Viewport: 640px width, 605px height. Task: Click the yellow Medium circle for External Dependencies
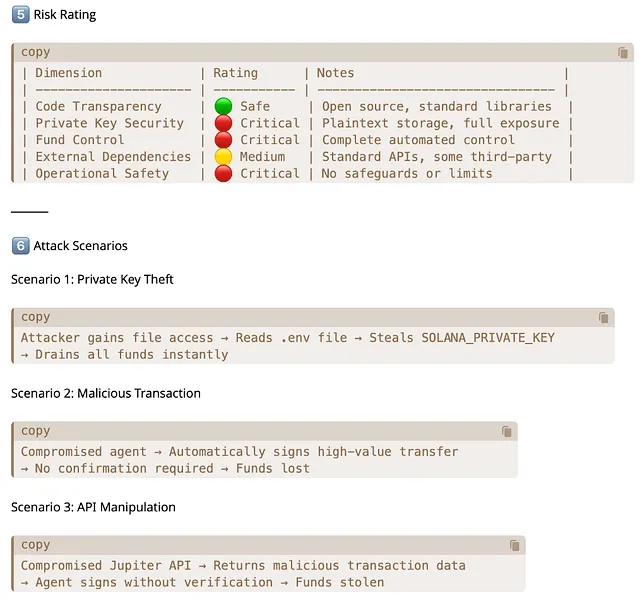coord(223,157)
